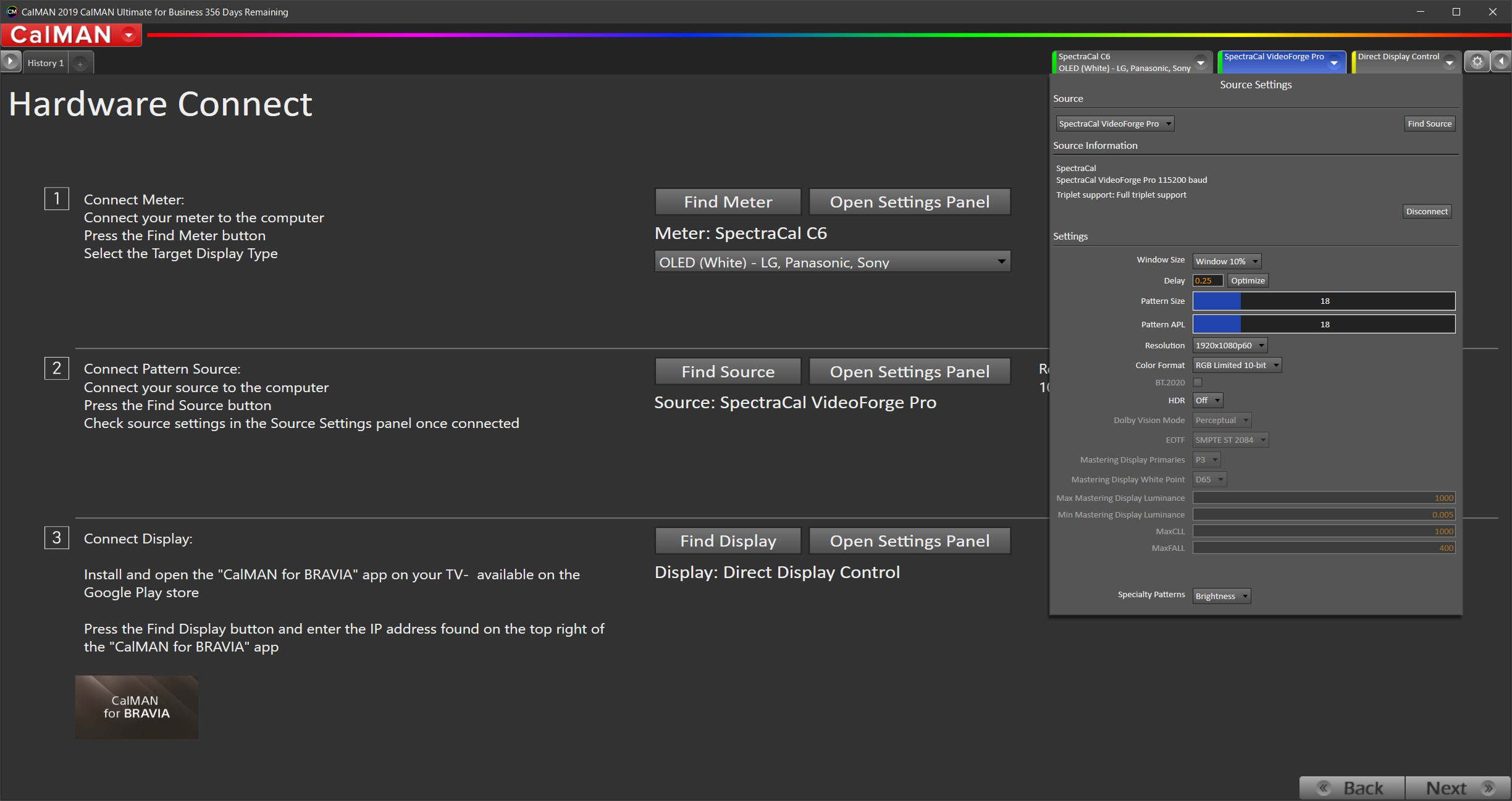Adjust the Pattern Size slider
Viewport: 1512px width, 801px height.
point(1324,301)
